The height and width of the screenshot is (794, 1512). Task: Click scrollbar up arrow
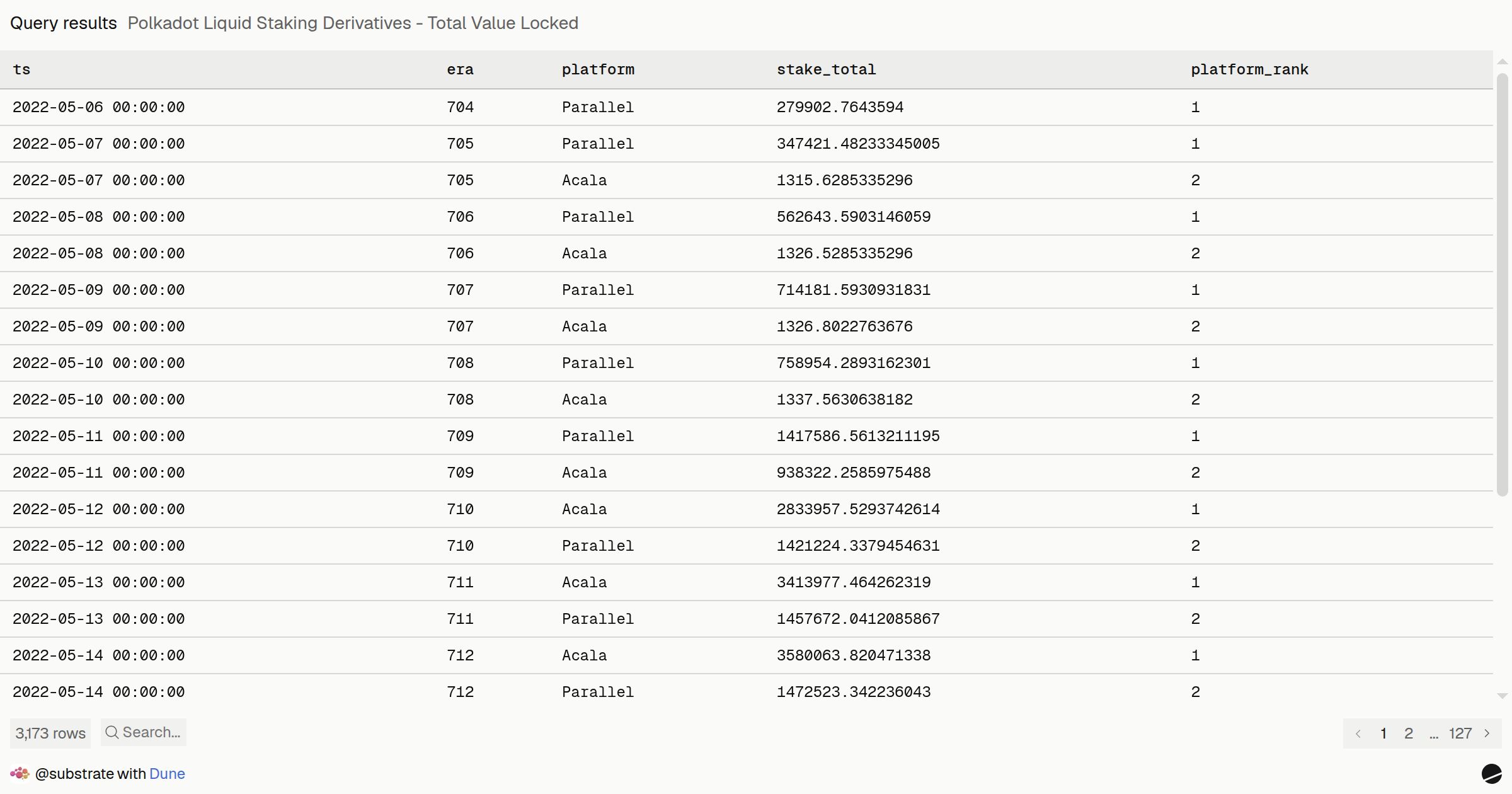tap(1503, 62)
